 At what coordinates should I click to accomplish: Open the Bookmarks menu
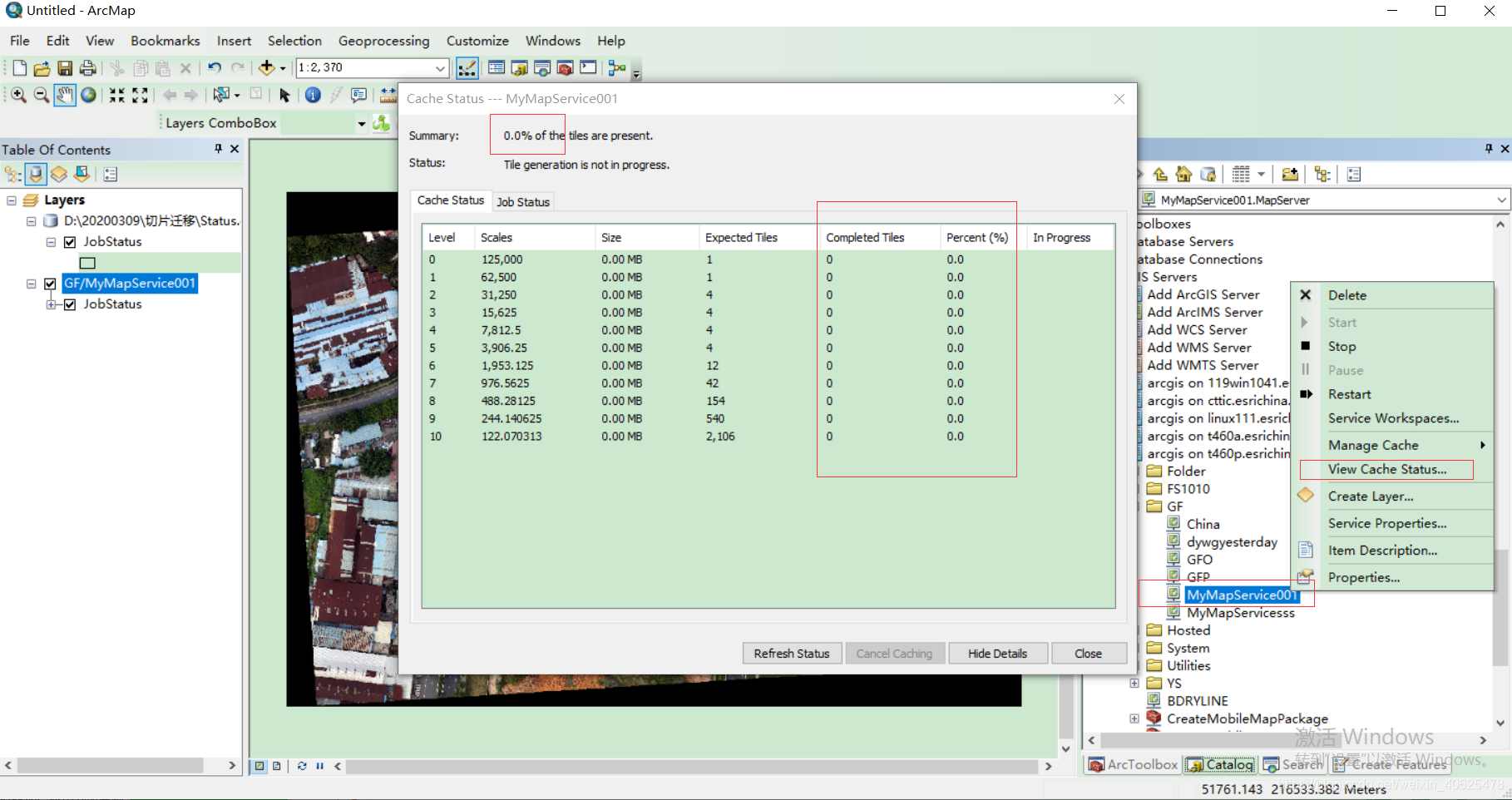166,41
